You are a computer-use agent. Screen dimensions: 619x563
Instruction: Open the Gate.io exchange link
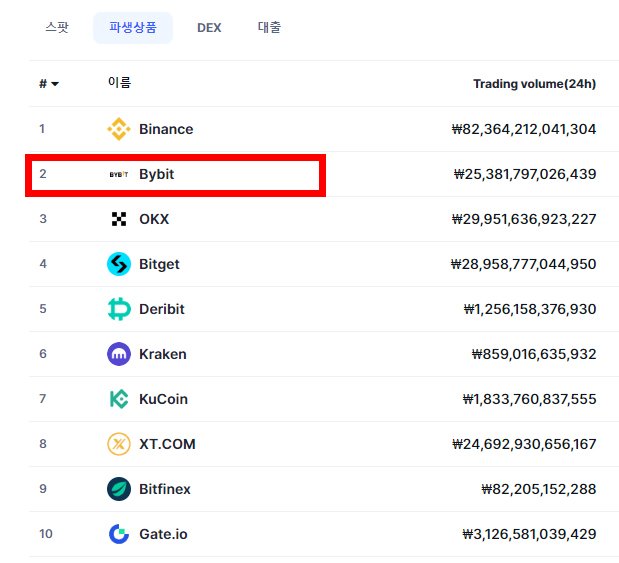click(163, 534)
